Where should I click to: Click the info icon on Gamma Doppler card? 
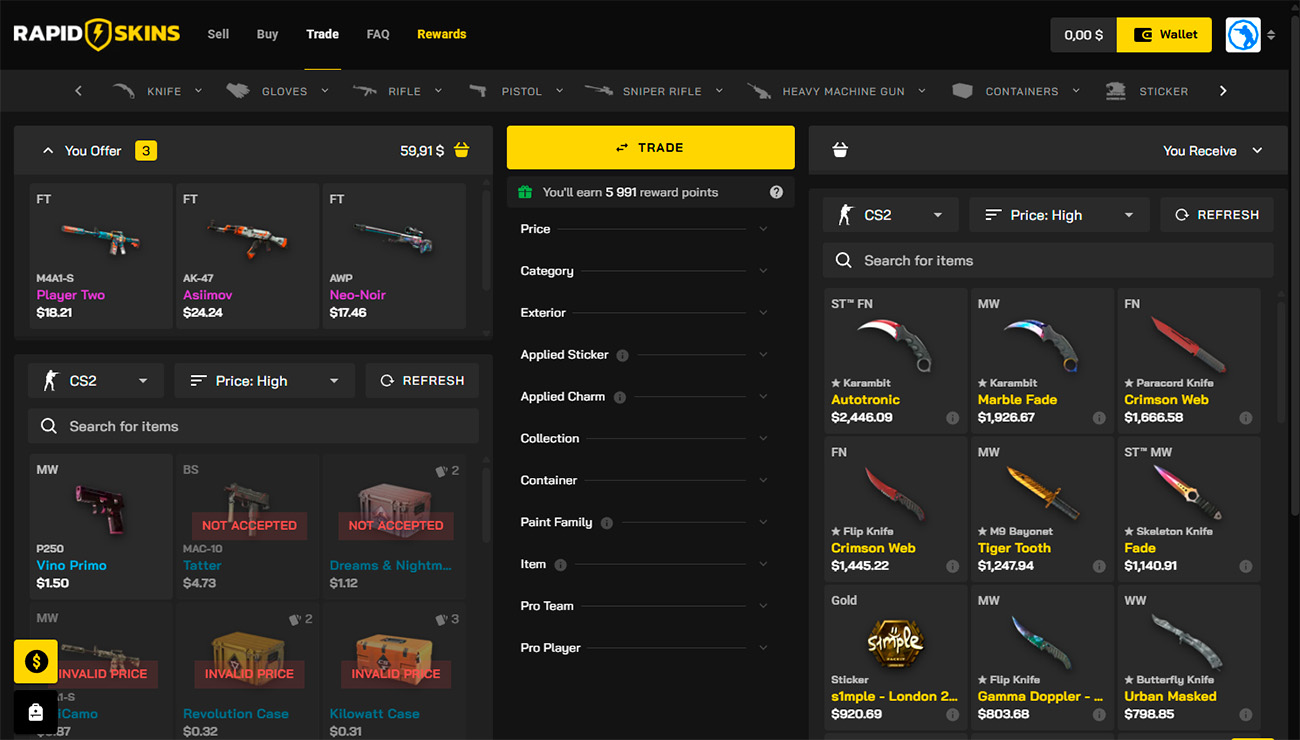point(1099,715)
